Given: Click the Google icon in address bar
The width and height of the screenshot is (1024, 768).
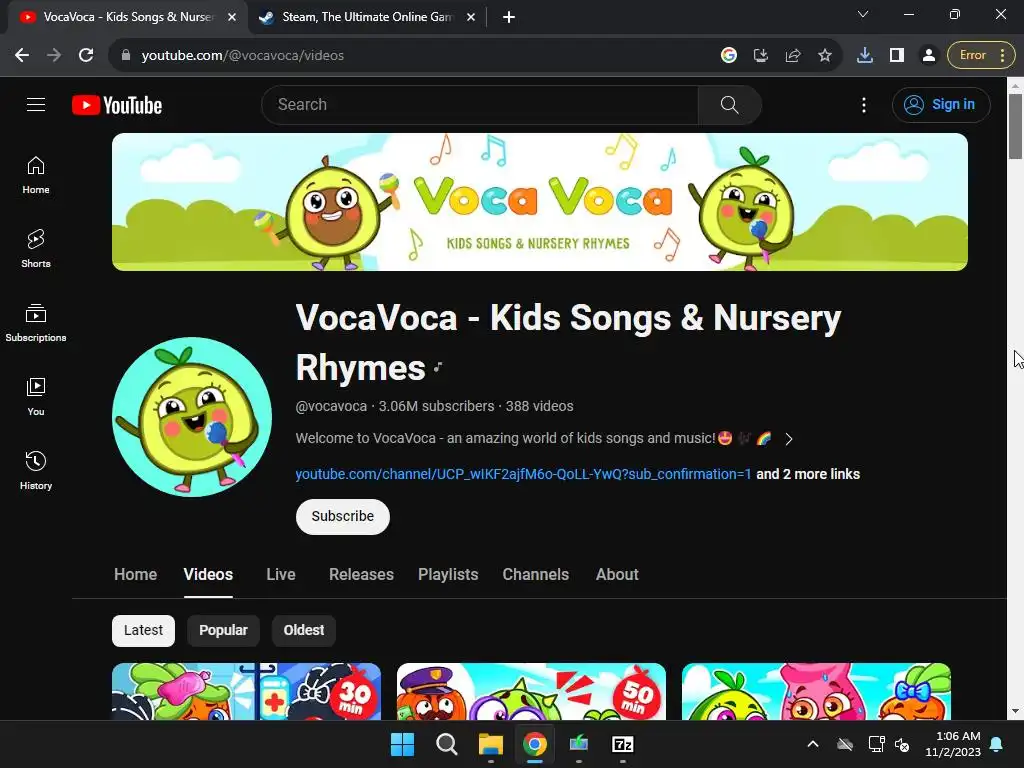Looking at the screenshot, I should 729,56.
